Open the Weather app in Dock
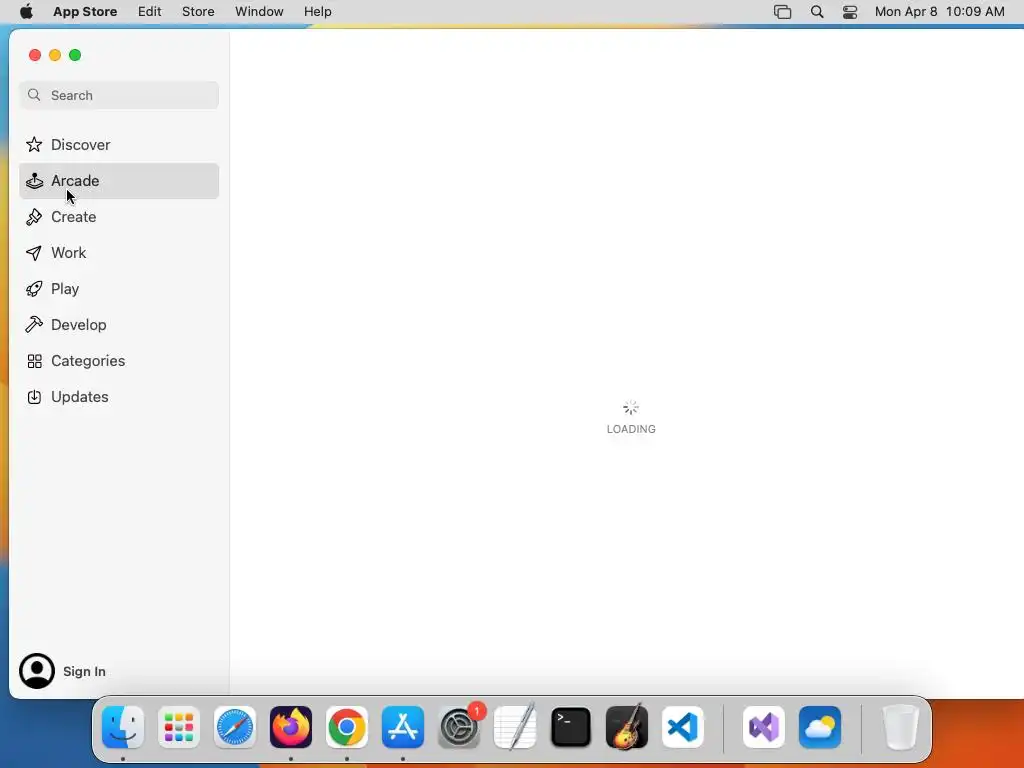 [820, 727]
